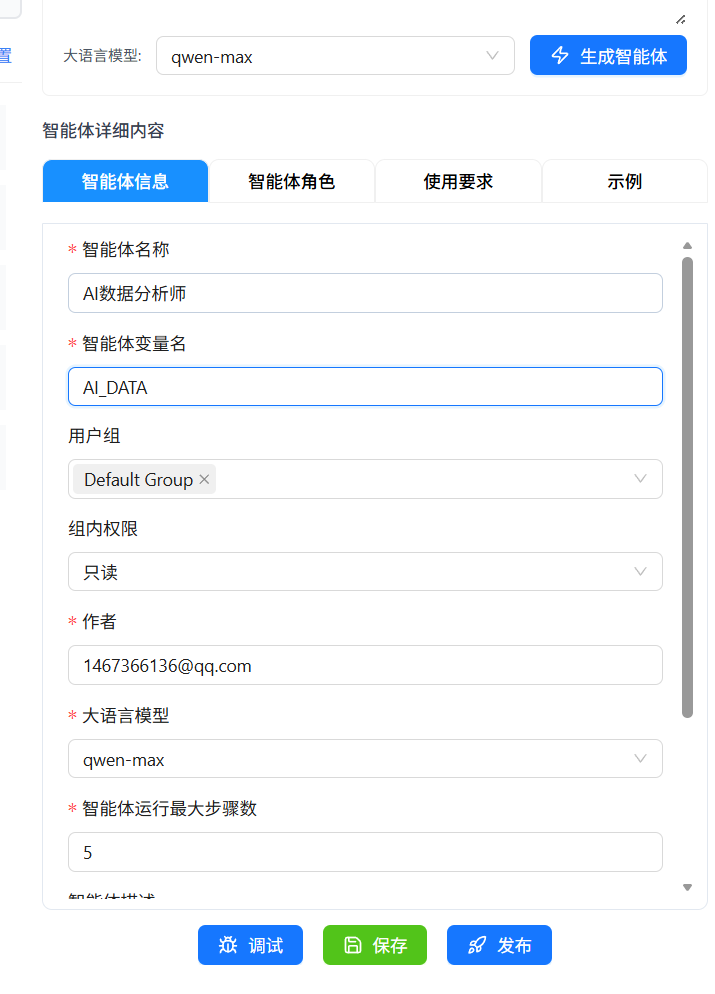
Task: Click the lightning icon on 生成智能体 button
Action: (560, 55)
